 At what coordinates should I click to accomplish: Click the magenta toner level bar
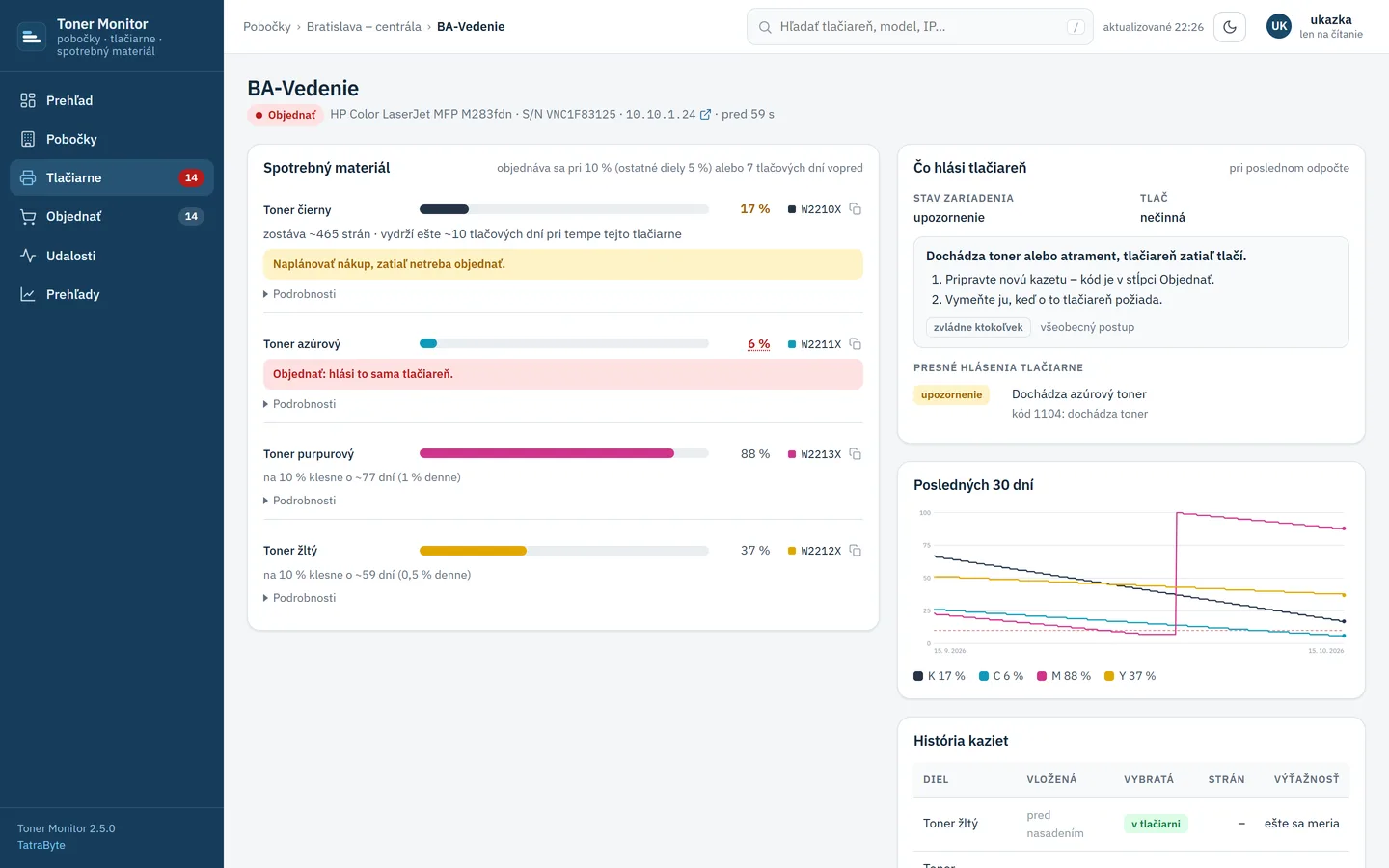564,453
